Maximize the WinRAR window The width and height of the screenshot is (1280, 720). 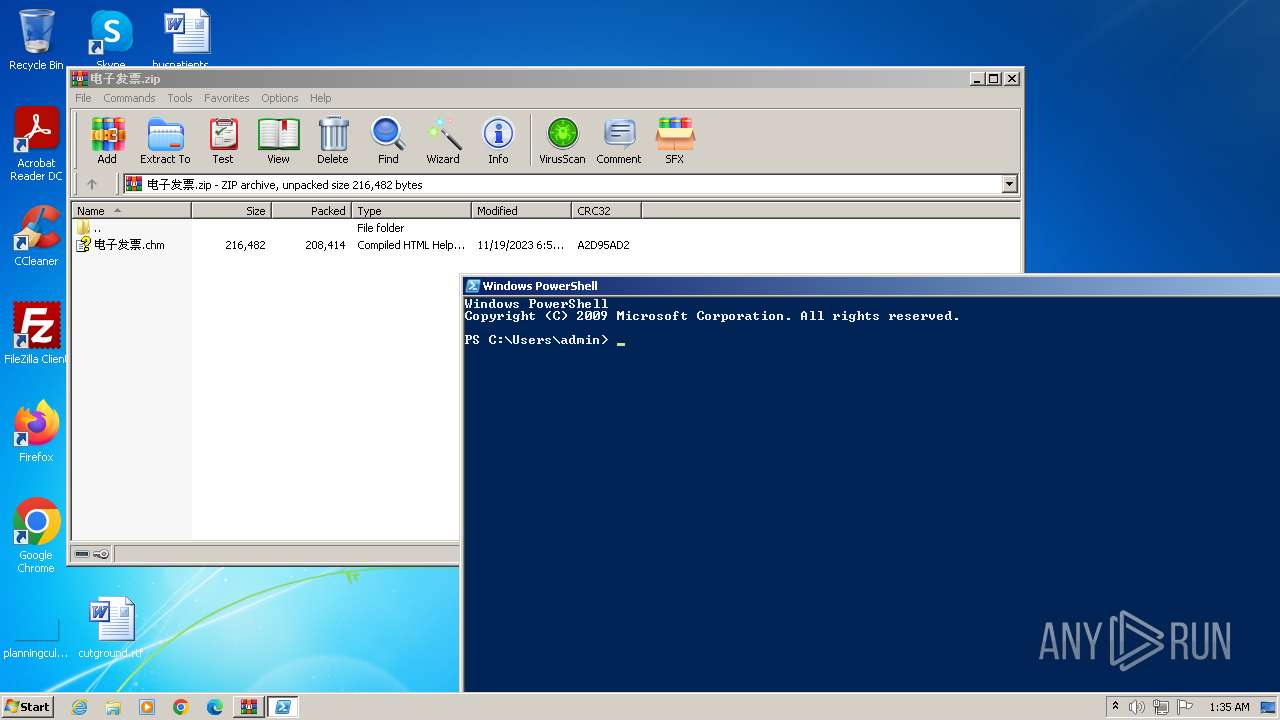click(993, 79)
